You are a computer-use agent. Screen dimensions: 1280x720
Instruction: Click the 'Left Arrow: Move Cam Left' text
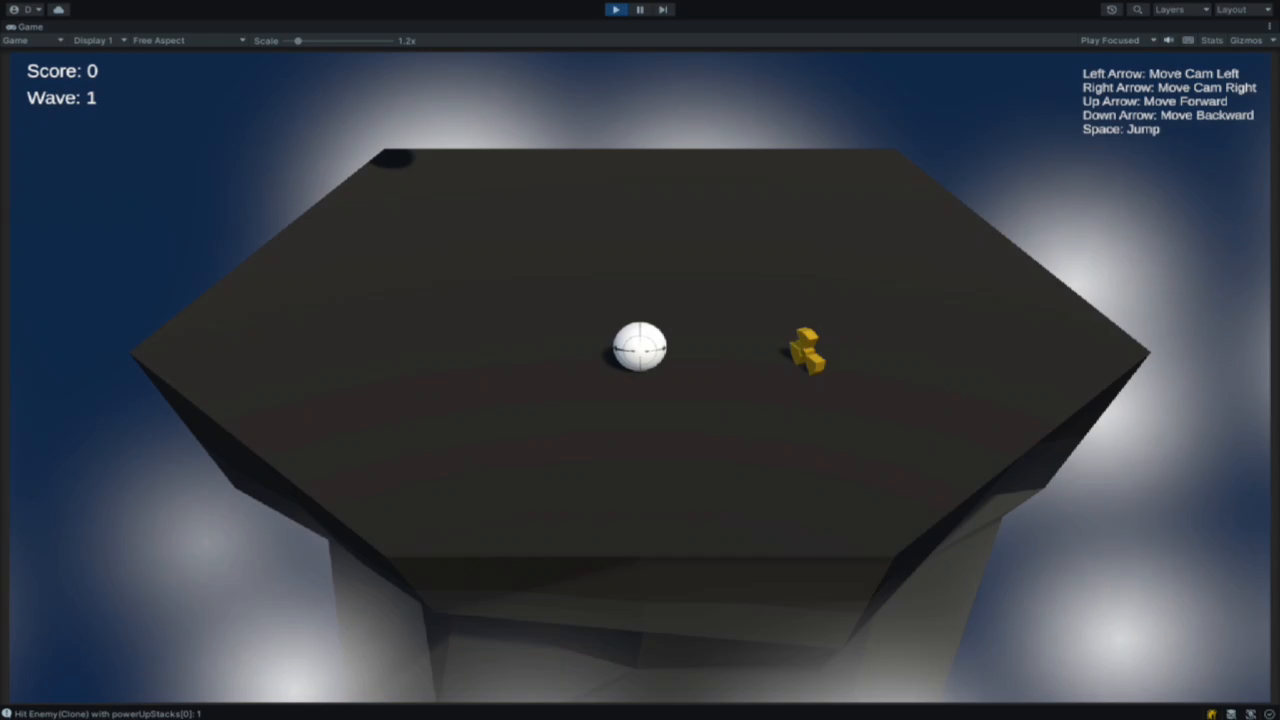coord(1160,73)
